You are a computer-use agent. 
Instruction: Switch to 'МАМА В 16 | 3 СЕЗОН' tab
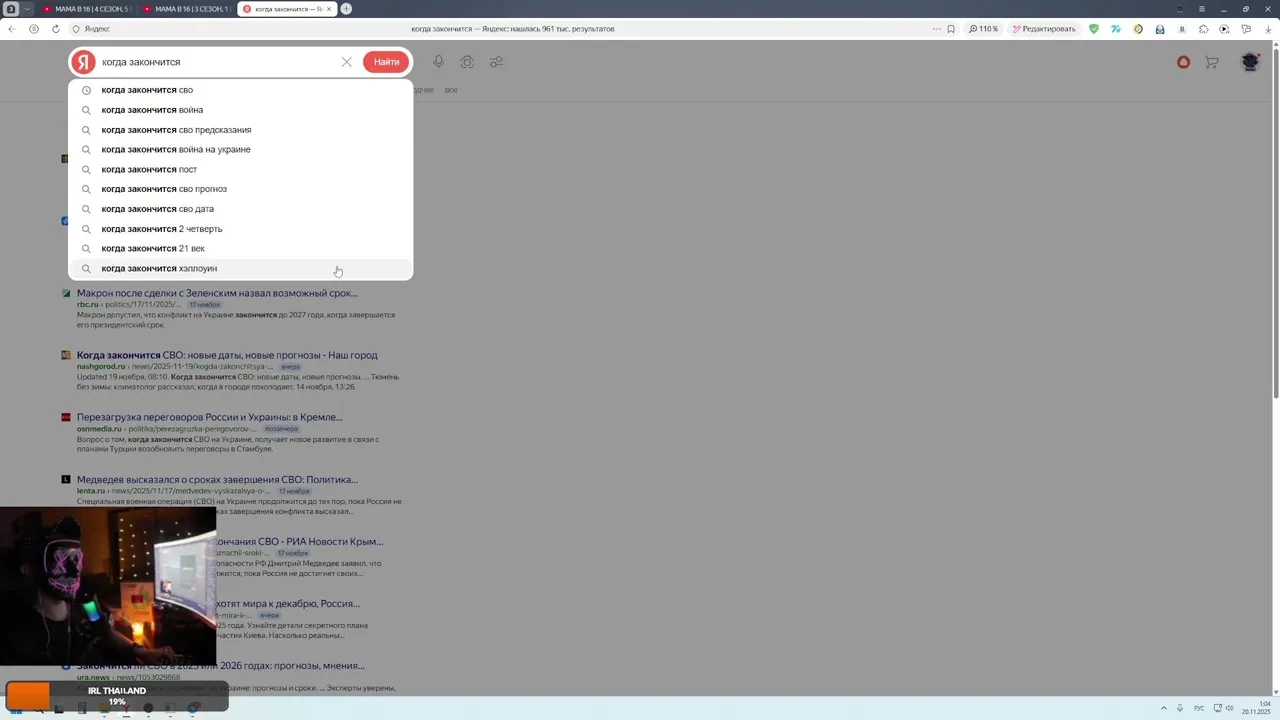coord(187,9)
